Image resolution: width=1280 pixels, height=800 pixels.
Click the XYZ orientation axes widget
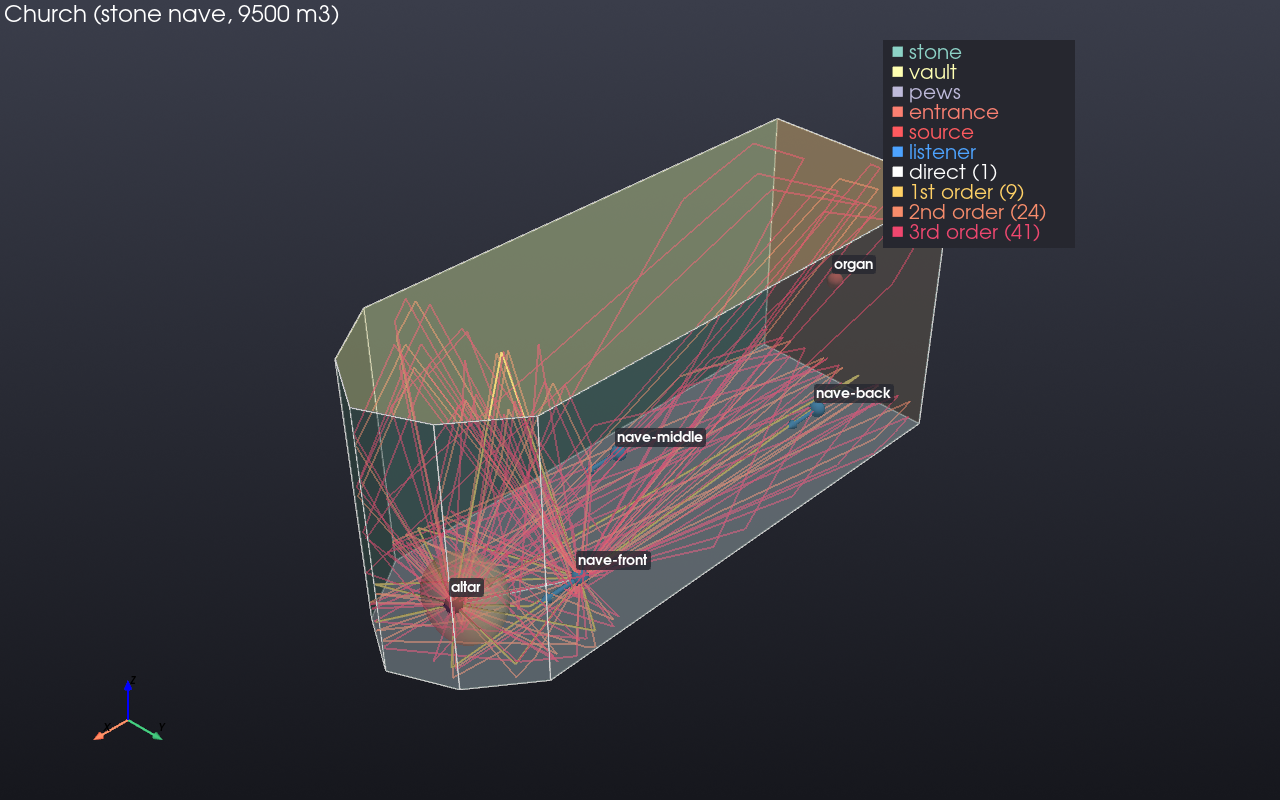coord(128,712)
